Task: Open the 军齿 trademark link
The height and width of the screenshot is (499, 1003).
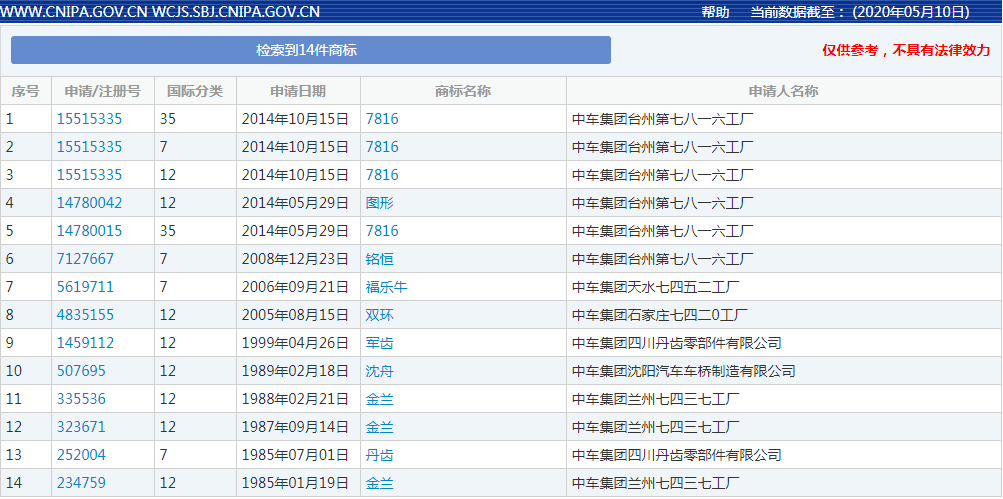Action: [x=380, y=343]
